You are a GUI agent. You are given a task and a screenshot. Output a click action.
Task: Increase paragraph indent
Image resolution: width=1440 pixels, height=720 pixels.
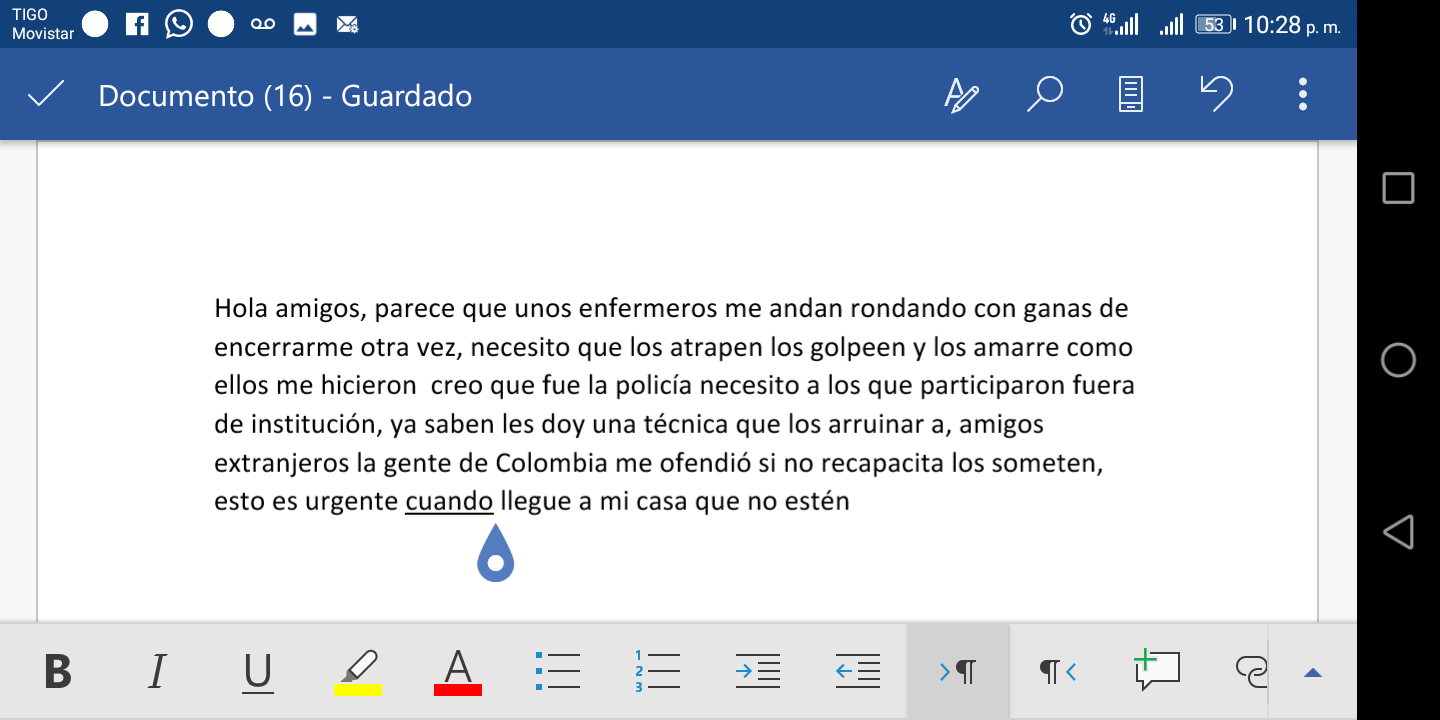(758, 671)
